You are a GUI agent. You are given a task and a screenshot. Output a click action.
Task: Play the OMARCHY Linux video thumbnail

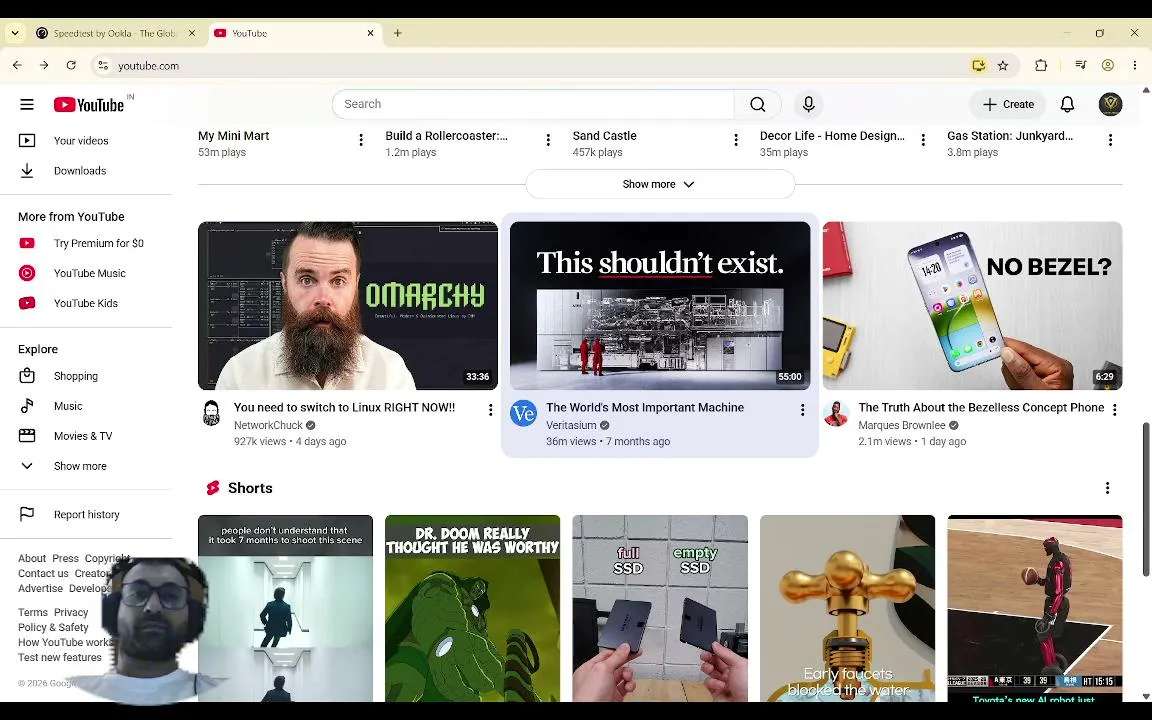(348, 306)
